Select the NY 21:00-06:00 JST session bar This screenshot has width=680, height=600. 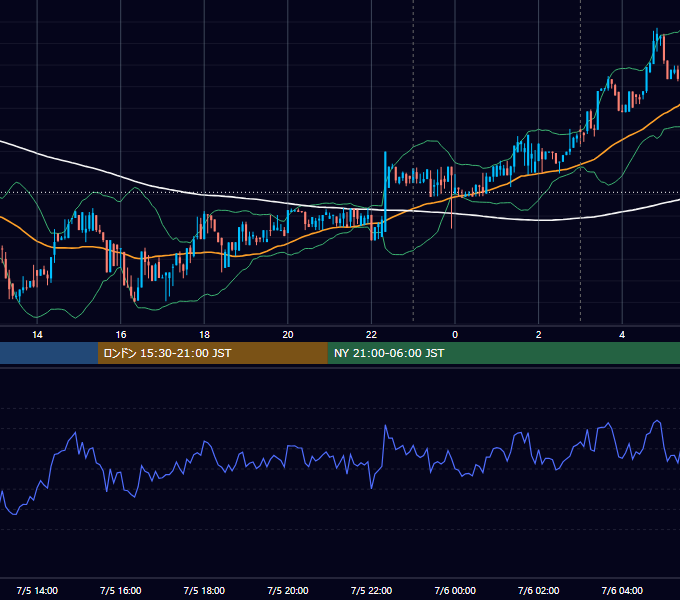pyautogui.click(x=503, y=353)
